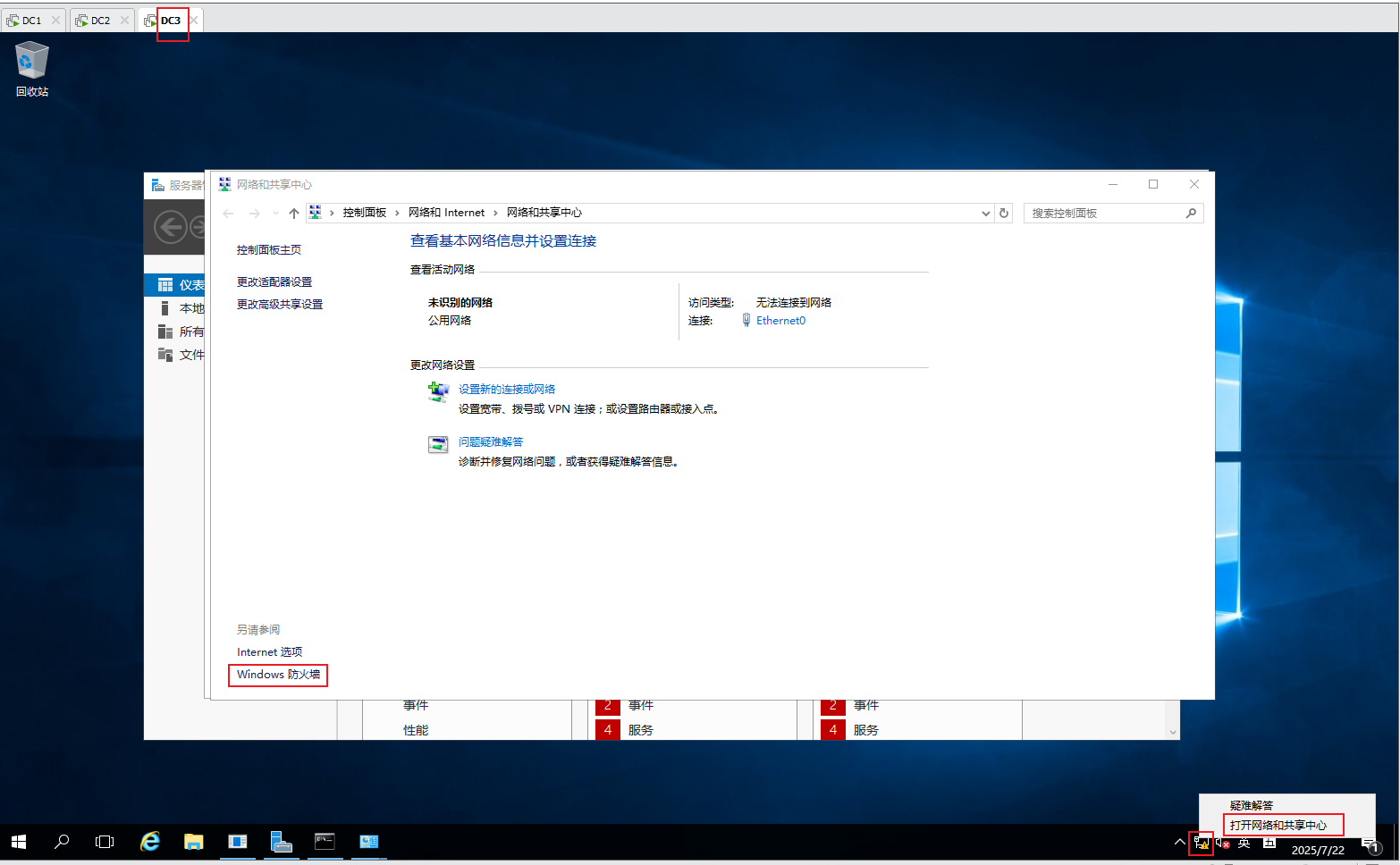Click the Ethernet0 adapter icon
1400x865 pixels.
tap(746, 321)
